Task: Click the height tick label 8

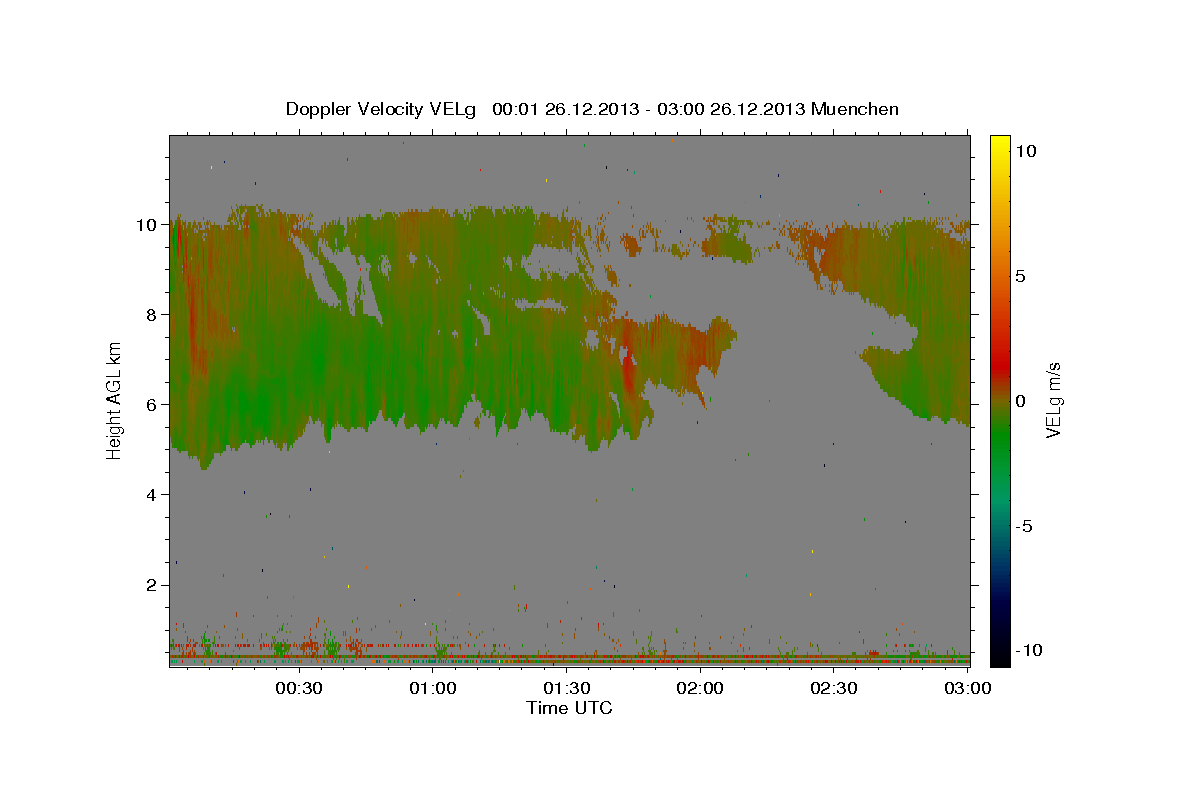Action: tap(152, 315)
